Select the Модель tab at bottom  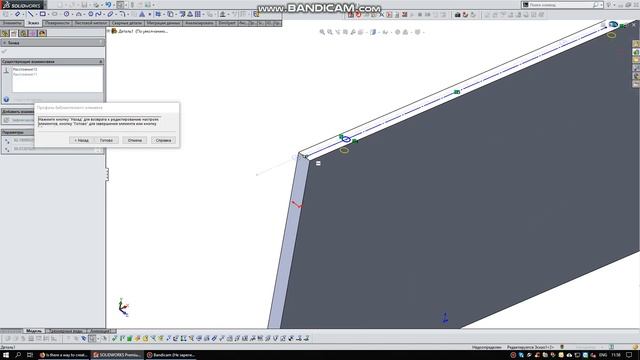click(33, 331)
